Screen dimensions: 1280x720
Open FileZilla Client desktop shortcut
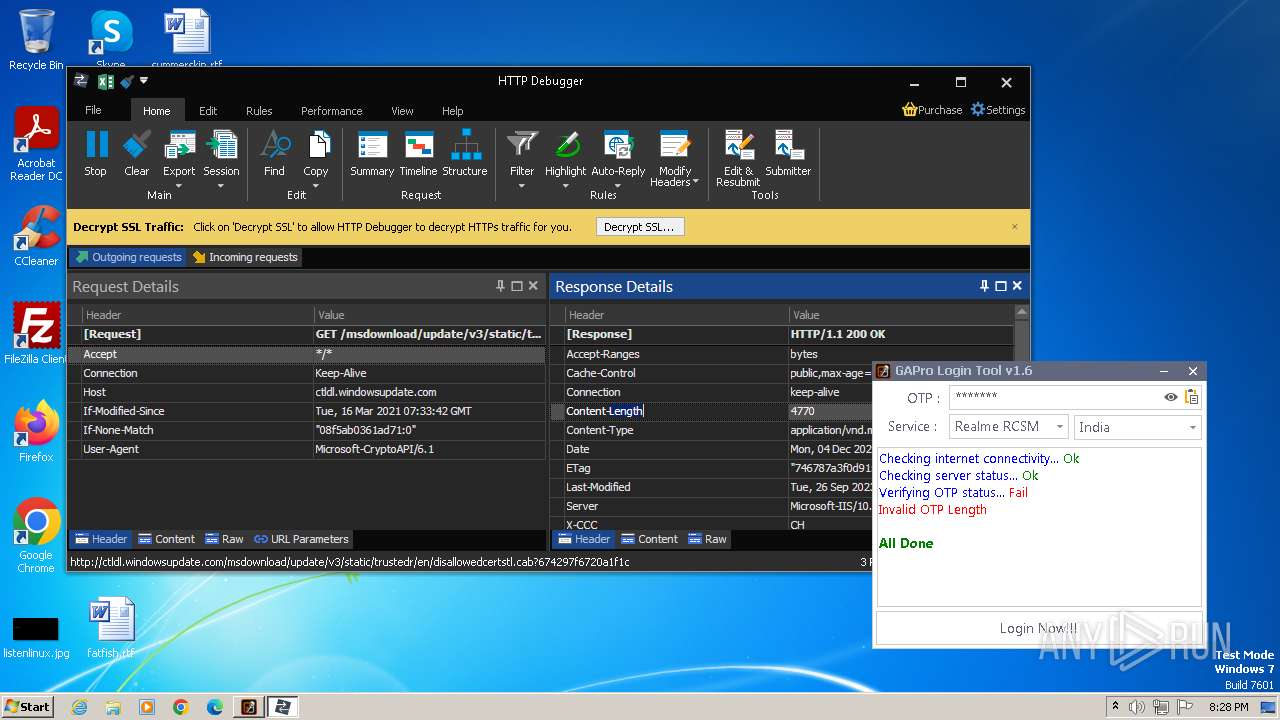click(36, 333)
